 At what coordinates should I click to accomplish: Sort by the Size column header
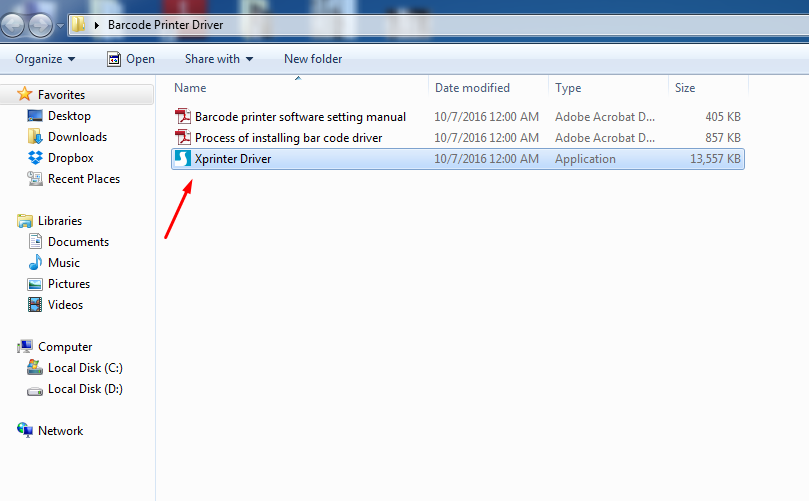(685, 88)
